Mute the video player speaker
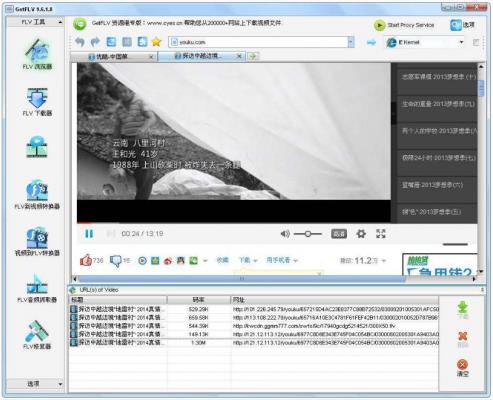The height and width of the screenshot is (400, 493). point(285,234)
